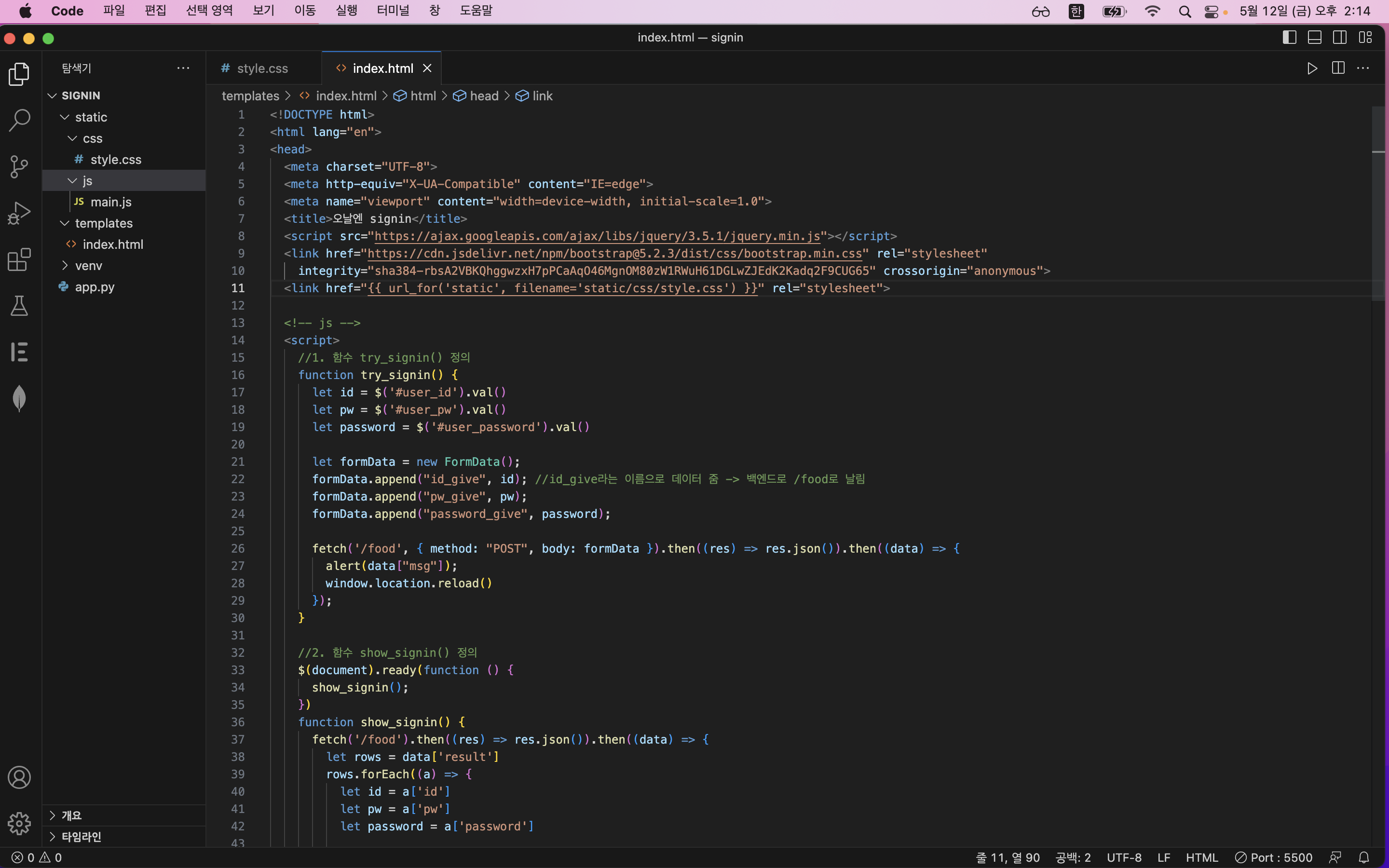Open the 실행 menu
The height and width of the screenshot is (868, 1389).
tap(346, 11)
